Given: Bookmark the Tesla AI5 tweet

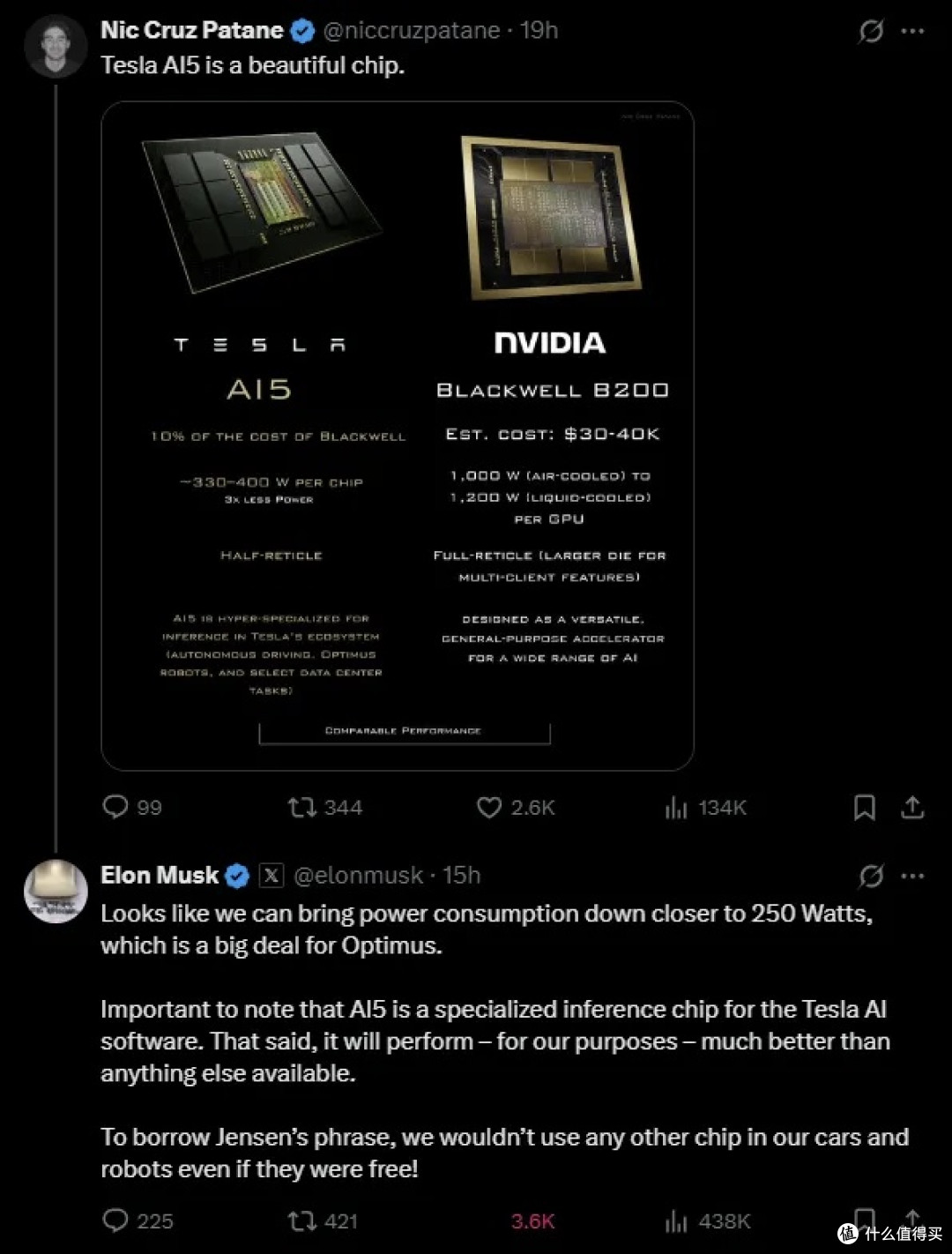Looking at the screenshot, I should (865, 807).
